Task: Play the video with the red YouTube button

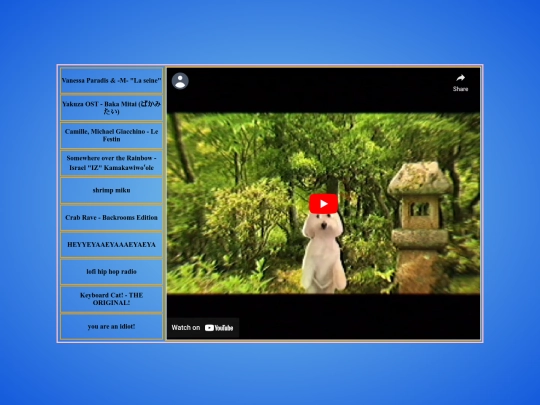Action: coord(323,204)
